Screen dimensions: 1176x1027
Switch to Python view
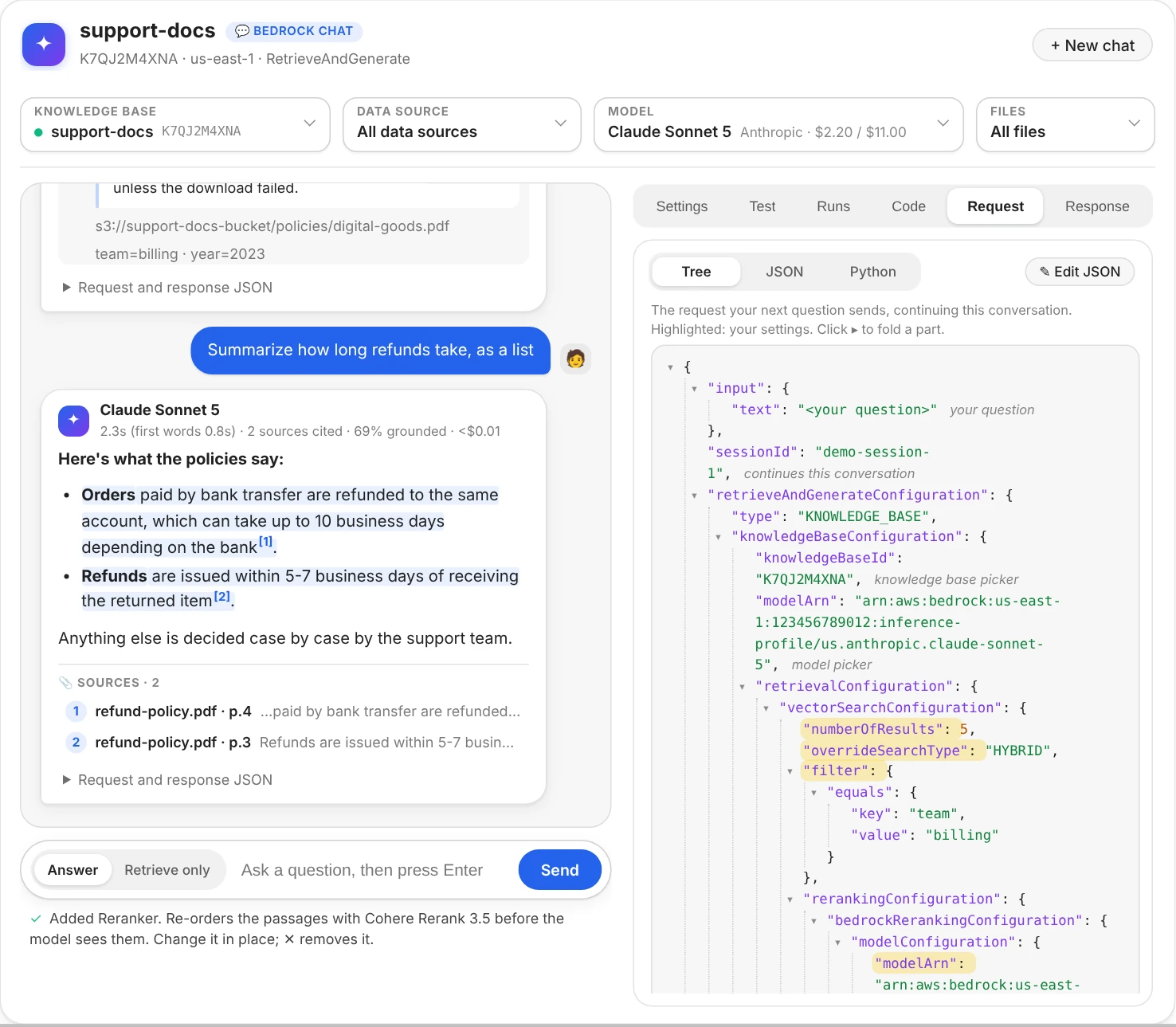(x=872, y=272)
